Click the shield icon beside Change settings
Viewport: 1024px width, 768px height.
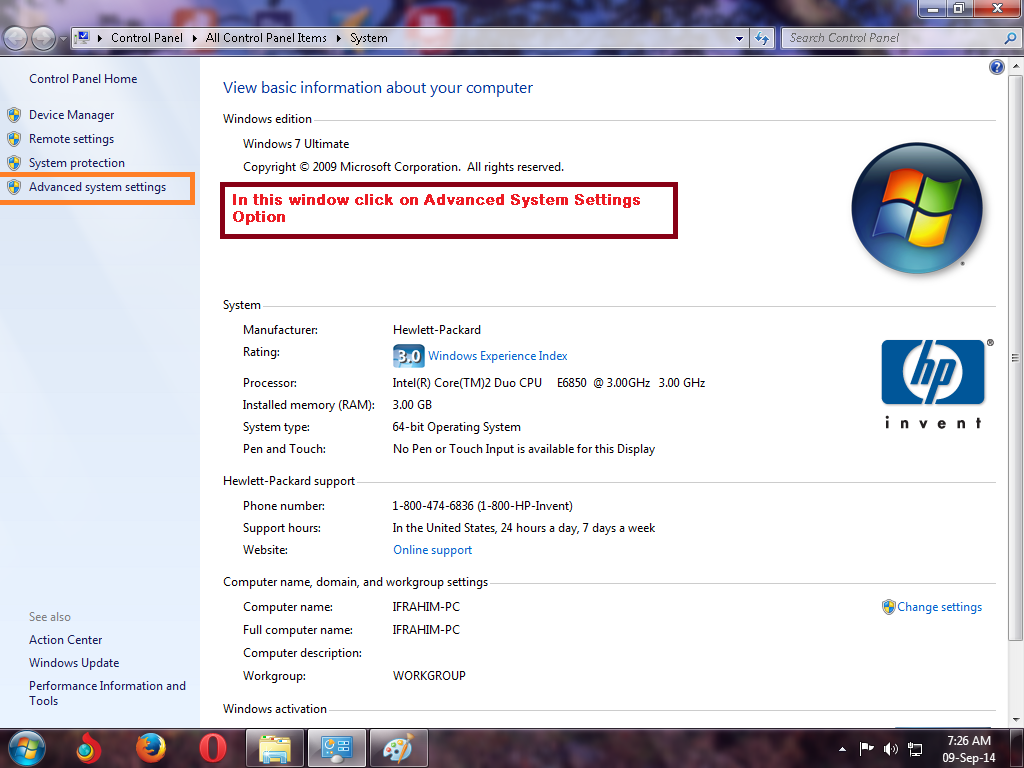point(888,607)
